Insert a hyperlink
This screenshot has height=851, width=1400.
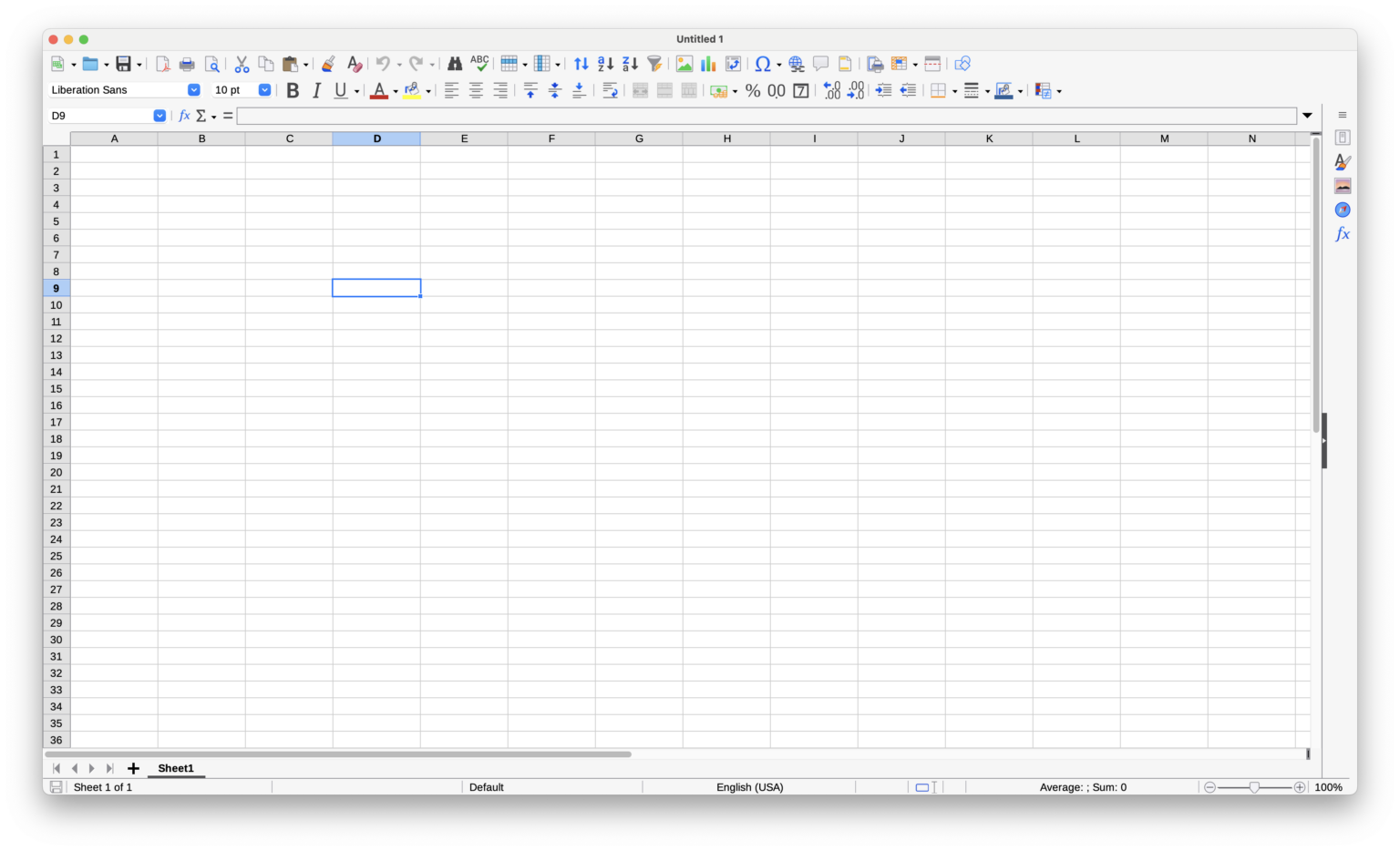tap(796, 63)
